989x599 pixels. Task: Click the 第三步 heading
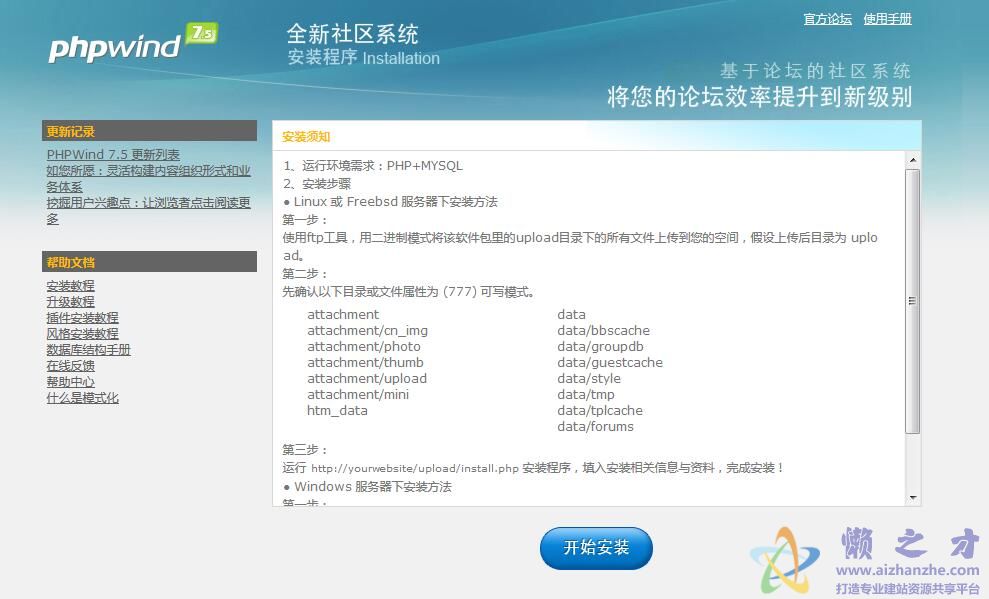[305, 450]
